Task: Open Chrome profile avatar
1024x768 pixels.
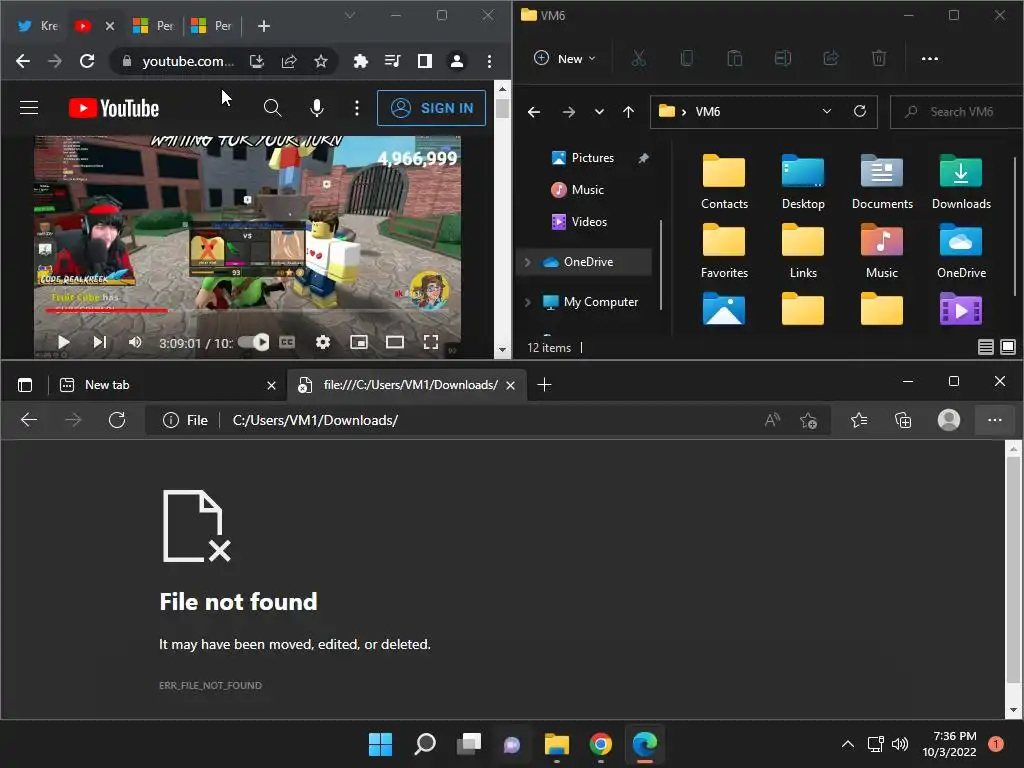Action: pos(456,61)
